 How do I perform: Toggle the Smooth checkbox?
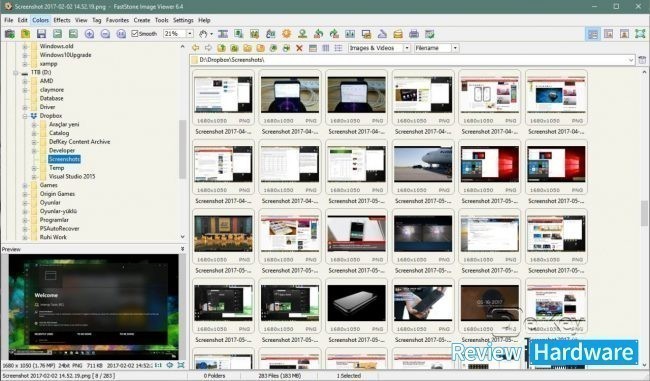click(135, 34)
